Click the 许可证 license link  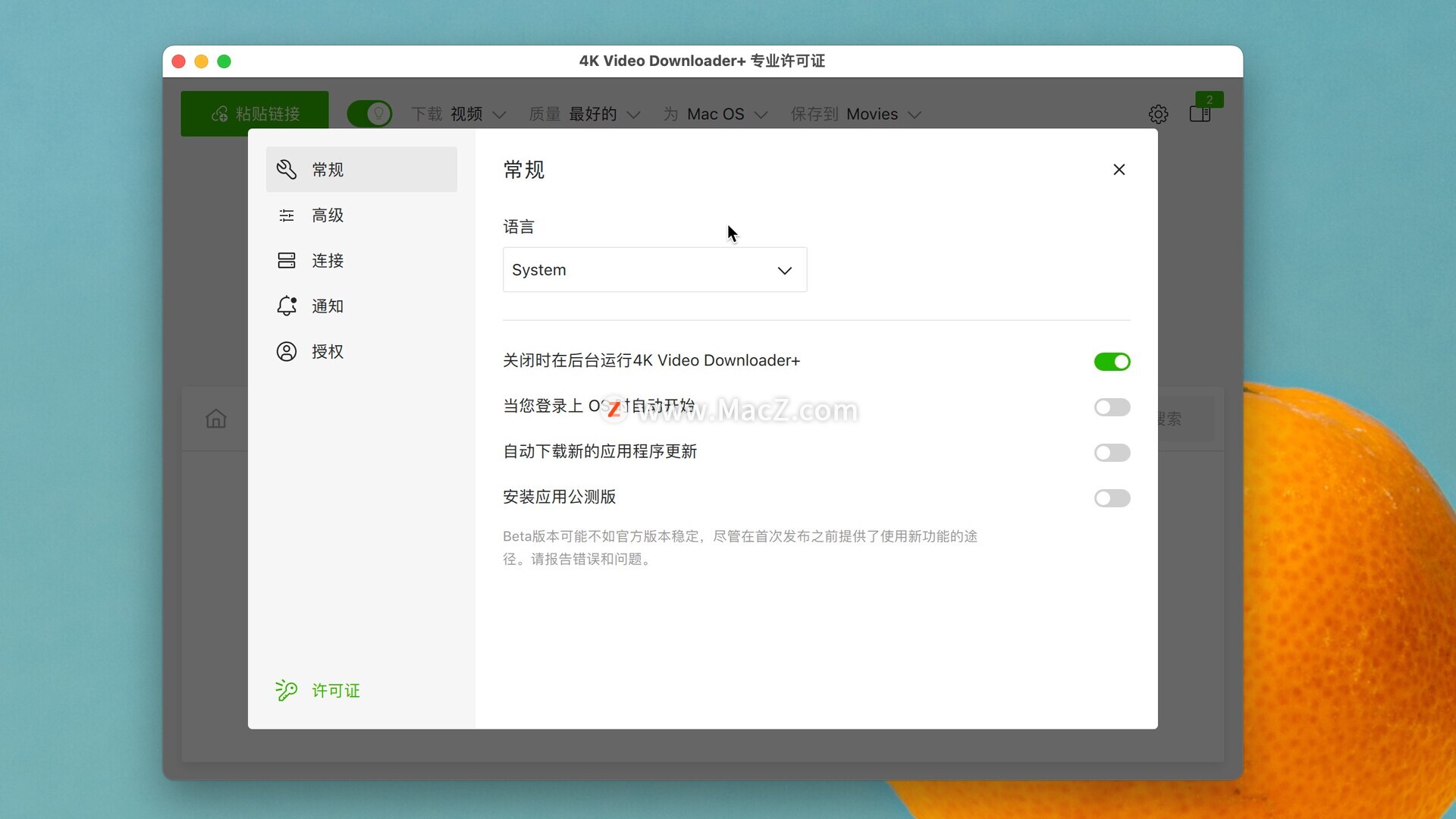[336, 690]
